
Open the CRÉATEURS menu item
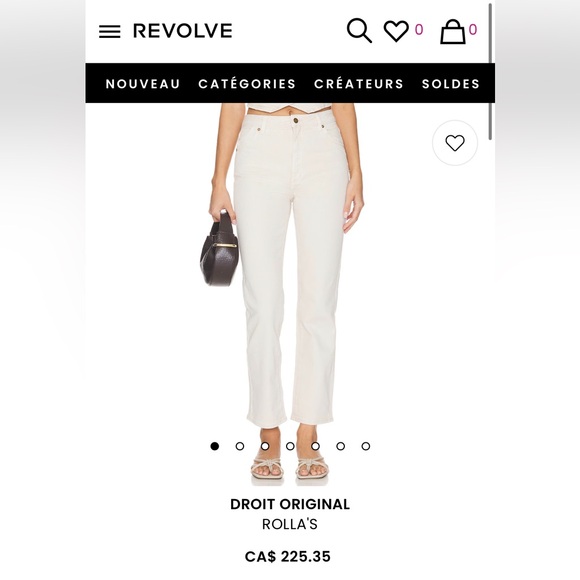[359, 84]
